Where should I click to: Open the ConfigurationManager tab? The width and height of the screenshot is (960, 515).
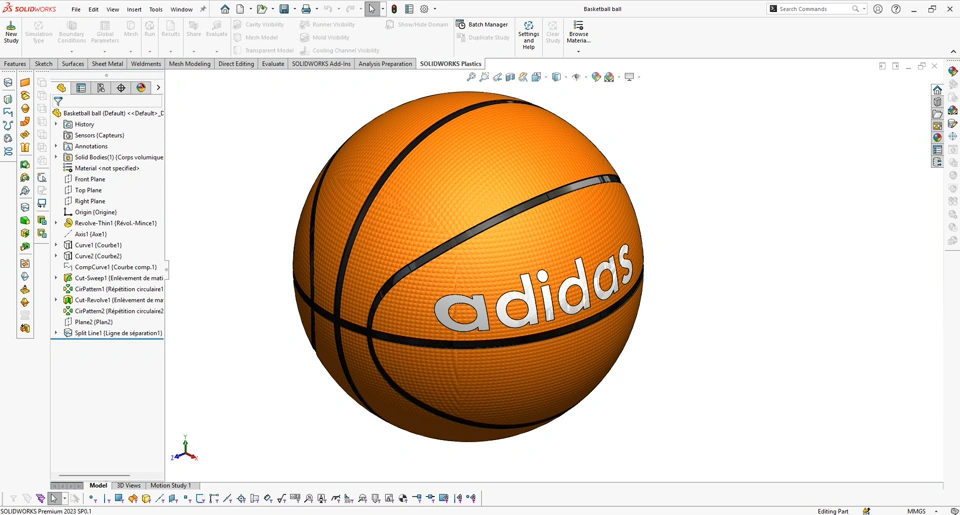point(101,88)
